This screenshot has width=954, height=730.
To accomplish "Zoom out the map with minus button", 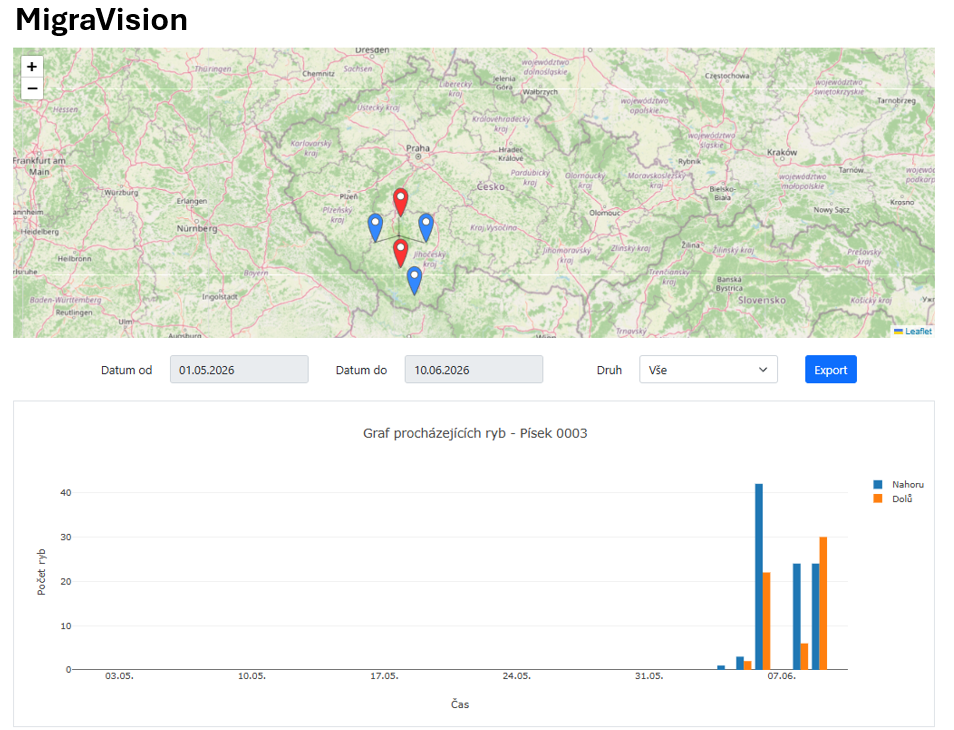I will 32,88.
